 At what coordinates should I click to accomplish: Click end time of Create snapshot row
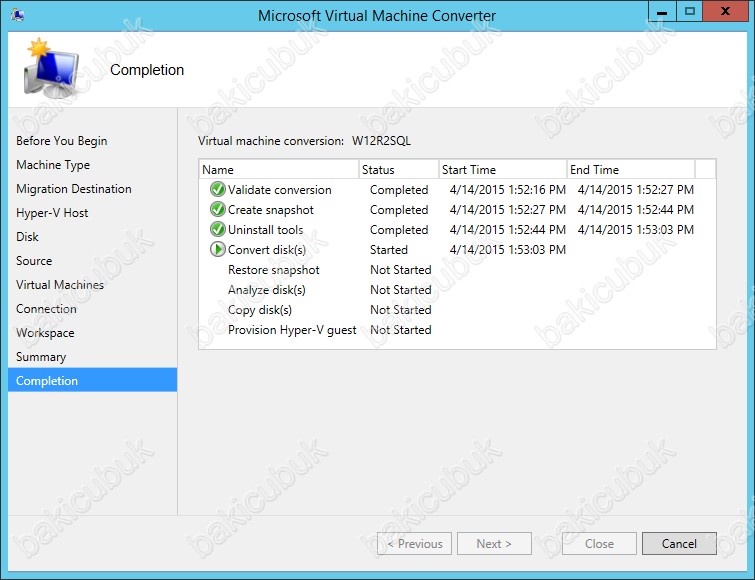pos(636,210)
